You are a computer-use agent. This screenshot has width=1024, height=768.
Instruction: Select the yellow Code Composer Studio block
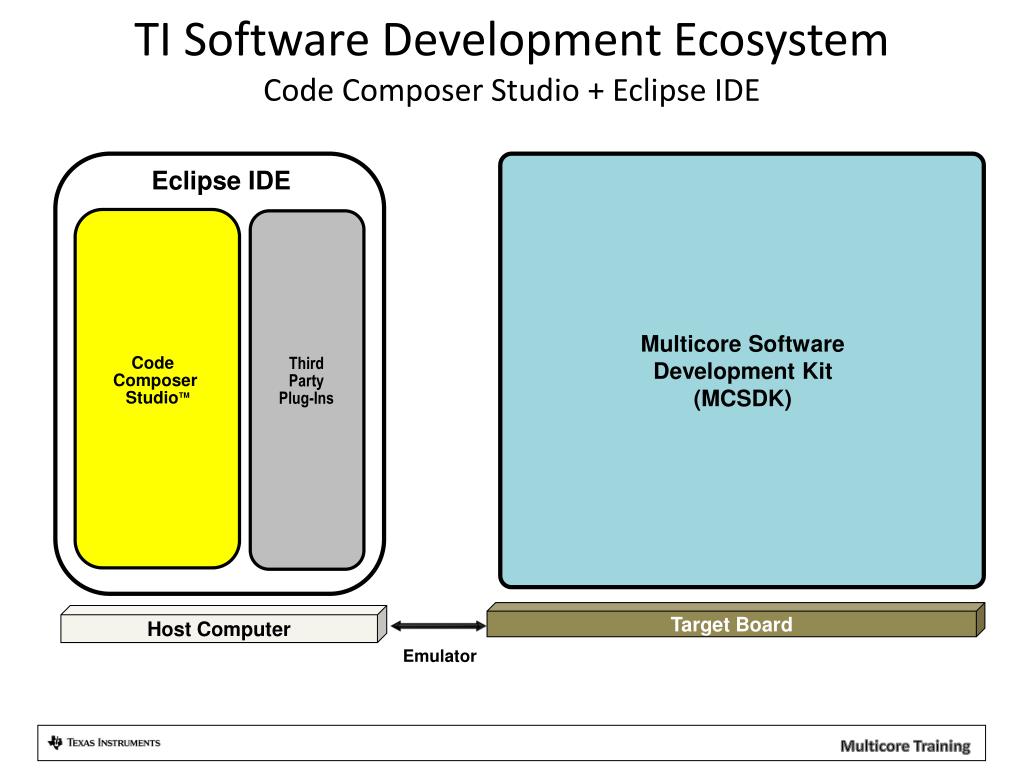pos(157,389)
